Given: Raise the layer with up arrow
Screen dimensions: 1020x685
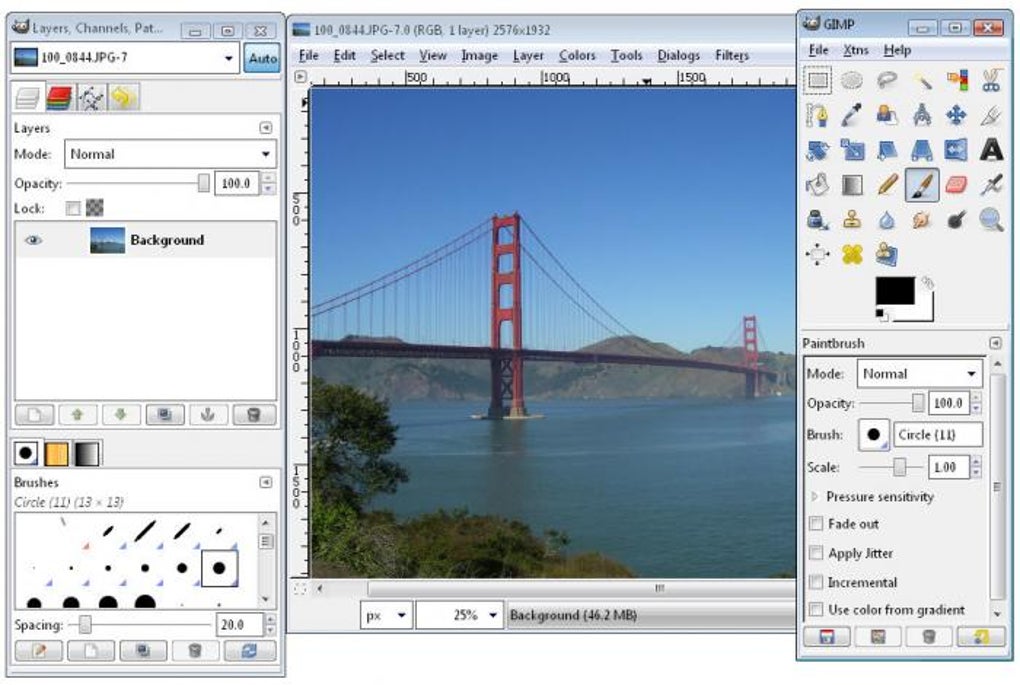Looking at the screenshot, I should (77, 414).
